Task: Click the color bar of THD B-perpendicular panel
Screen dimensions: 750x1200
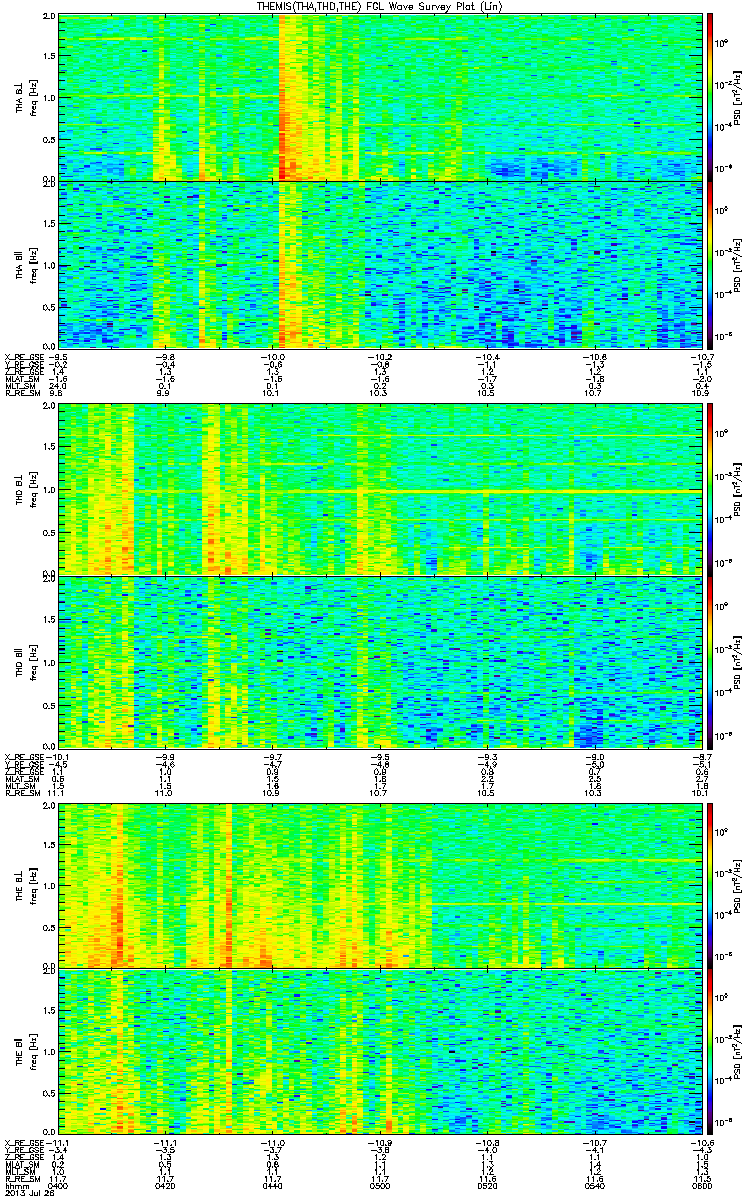Action: tap(710, 489)
